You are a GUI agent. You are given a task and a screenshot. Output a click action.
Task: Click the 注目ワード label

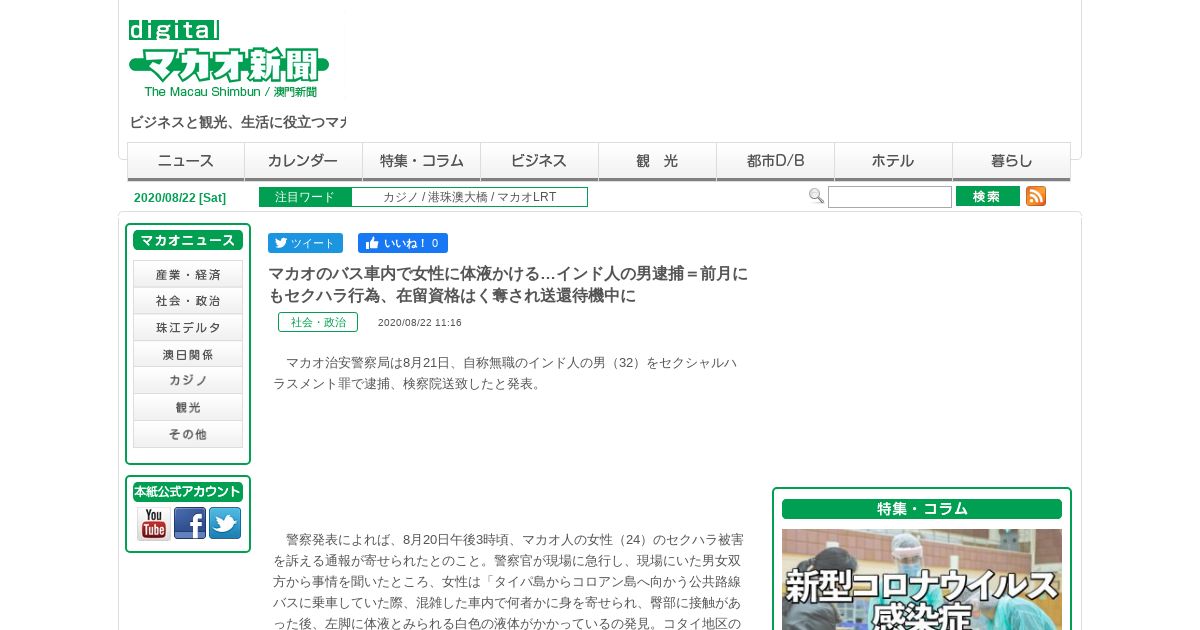(x=305, y=197)
